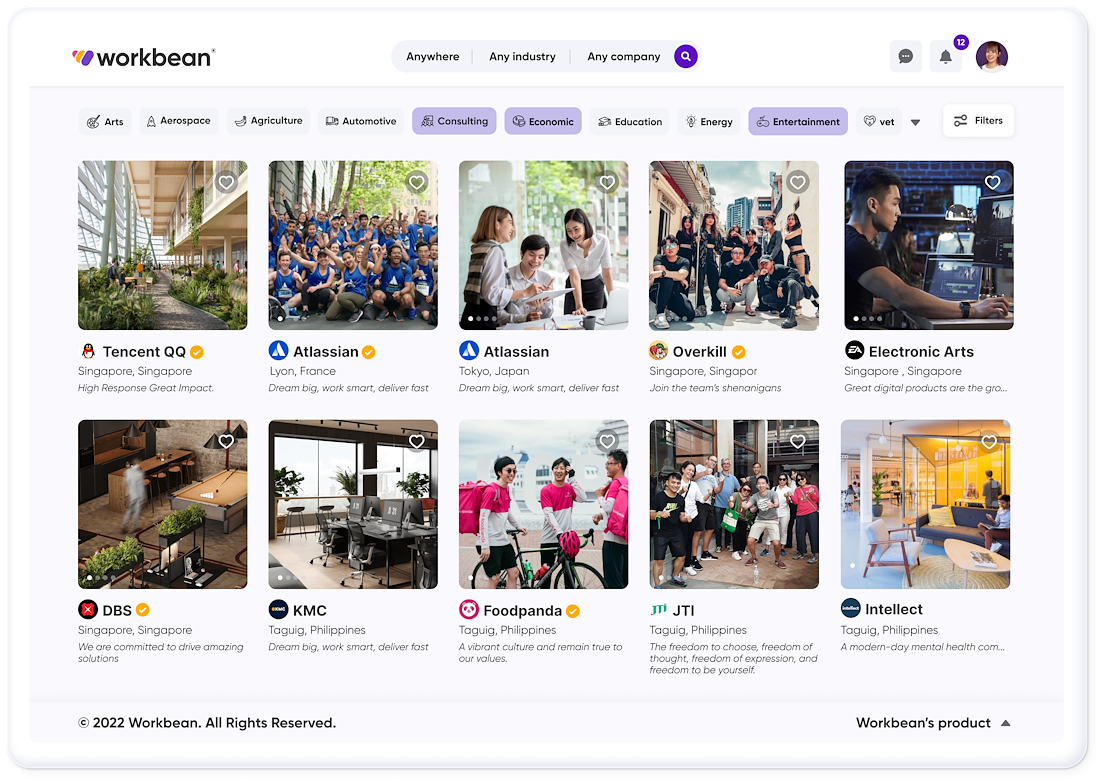Select the Agriculture industry chip

269,121
